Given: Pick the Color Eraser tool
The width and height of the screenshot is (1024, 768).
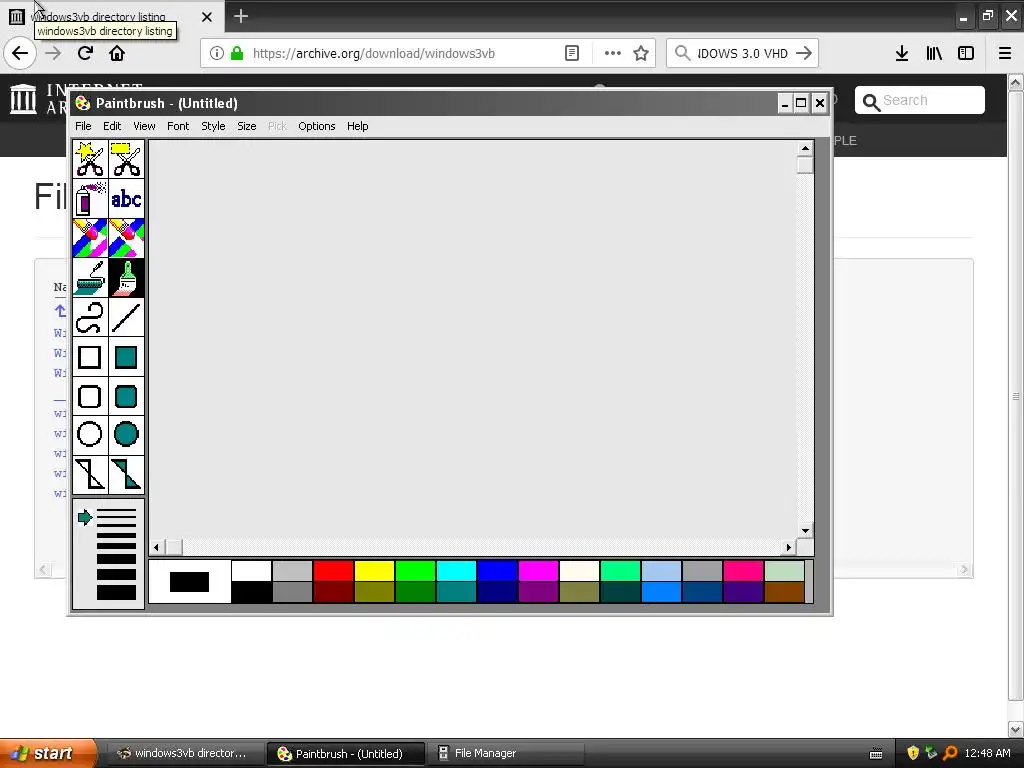Looking at the screenshot, I should [x=90, y=238].
